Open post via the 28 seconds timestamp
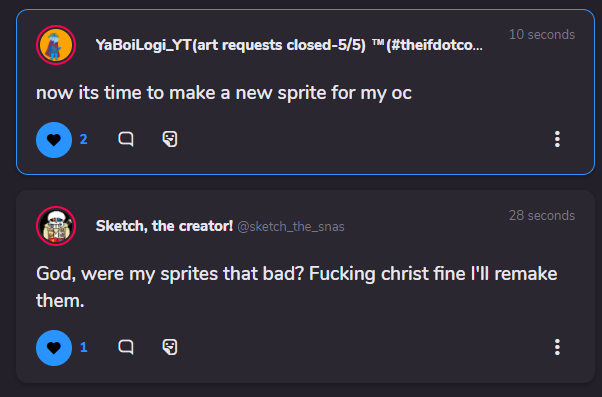 coord(542,215)
